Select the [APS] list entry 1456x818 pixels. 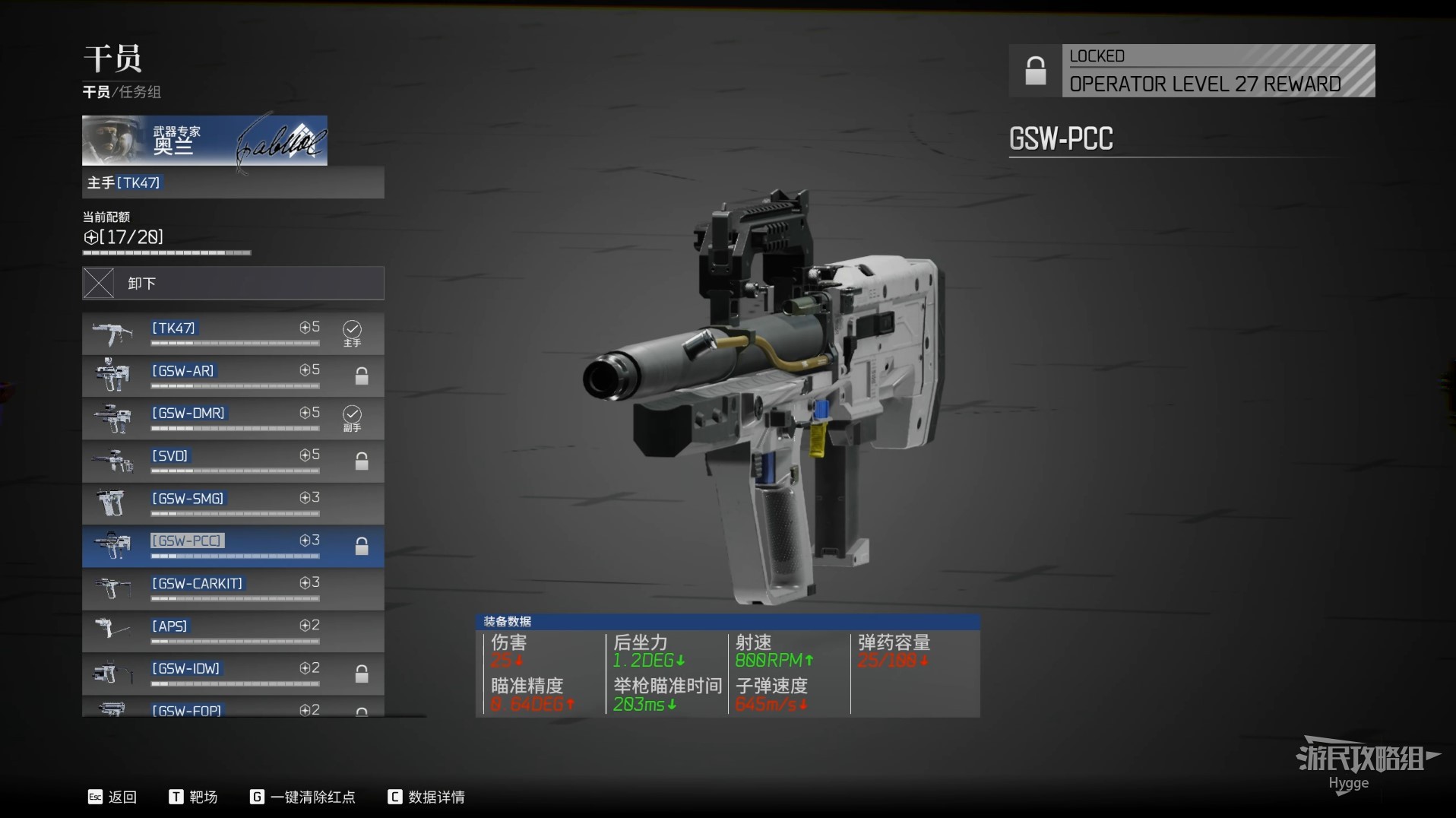pos(233,631)
